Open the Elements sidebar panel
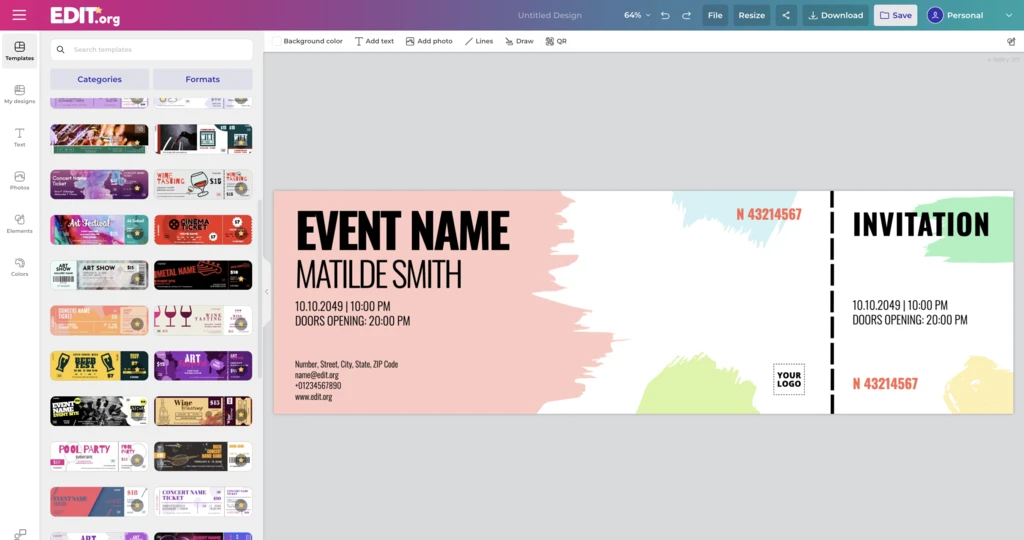The height and width of the screenshot is (540, 1024). pyautogui.click(x=19, y=223)
